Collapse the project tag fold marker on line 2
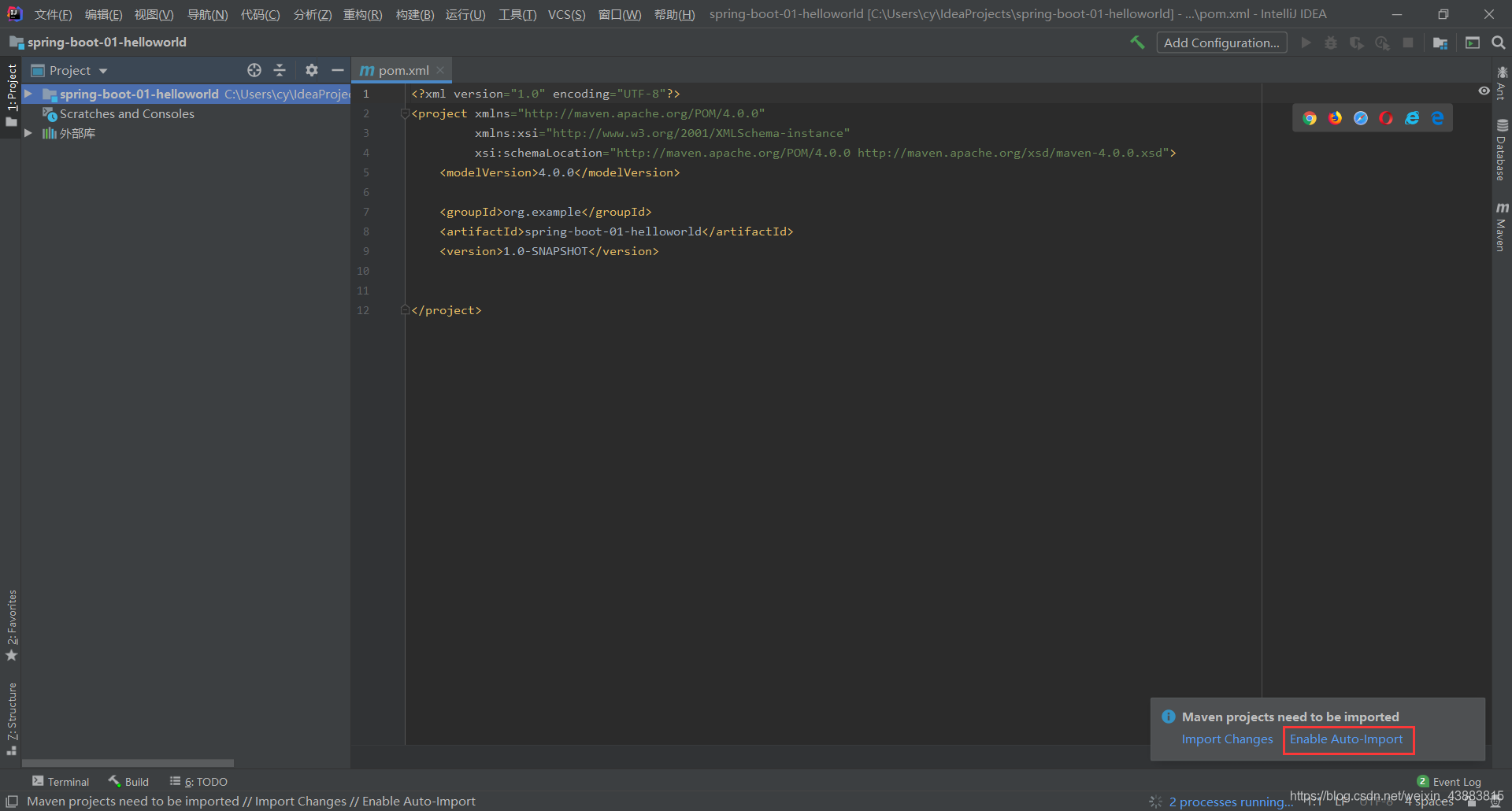The width and height of the screenshot is (1512, 811). [405, 113]
